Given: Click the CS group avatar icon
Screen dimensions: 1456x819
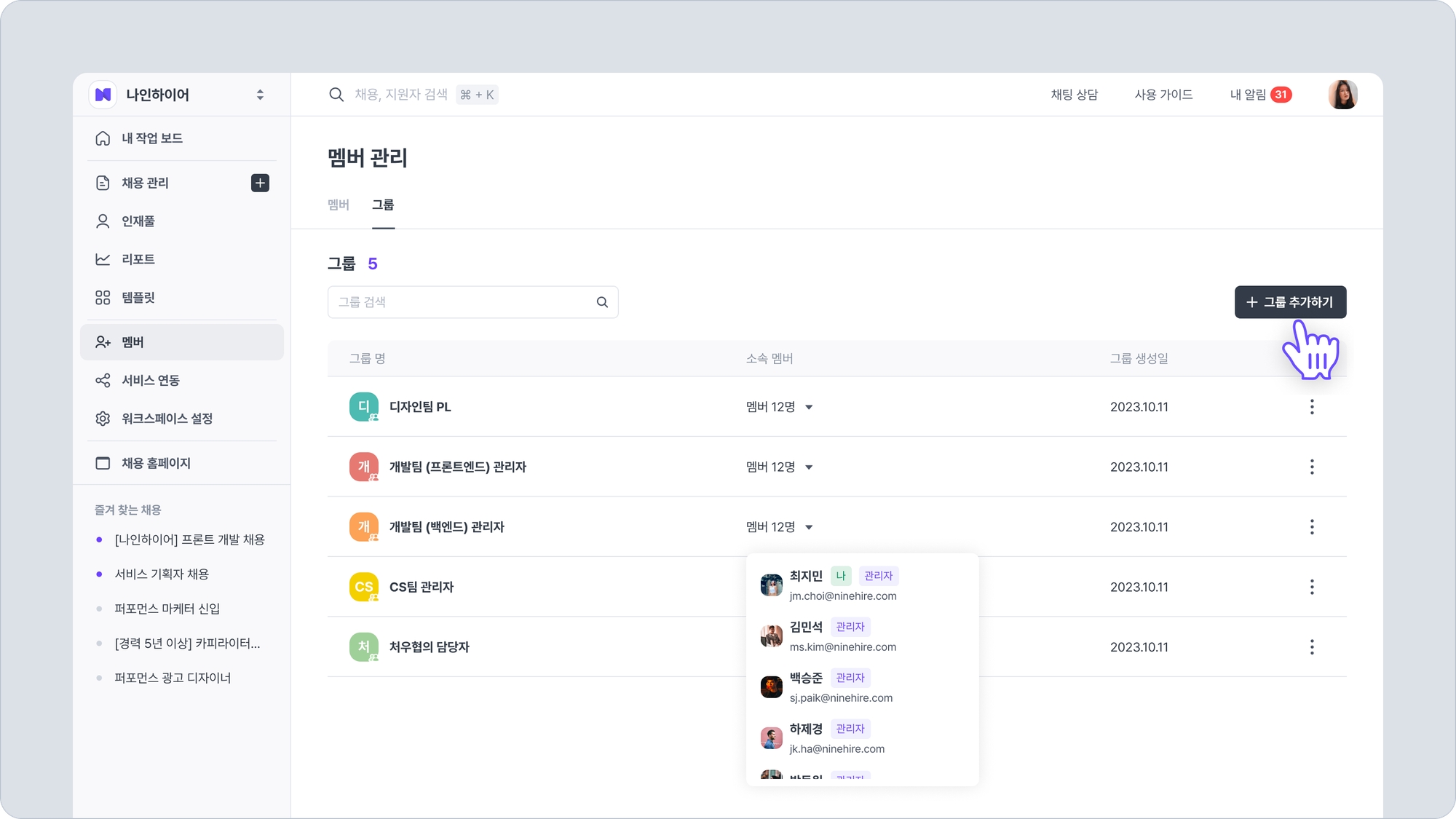Looking at the screenshot, I should pos(364,587).
